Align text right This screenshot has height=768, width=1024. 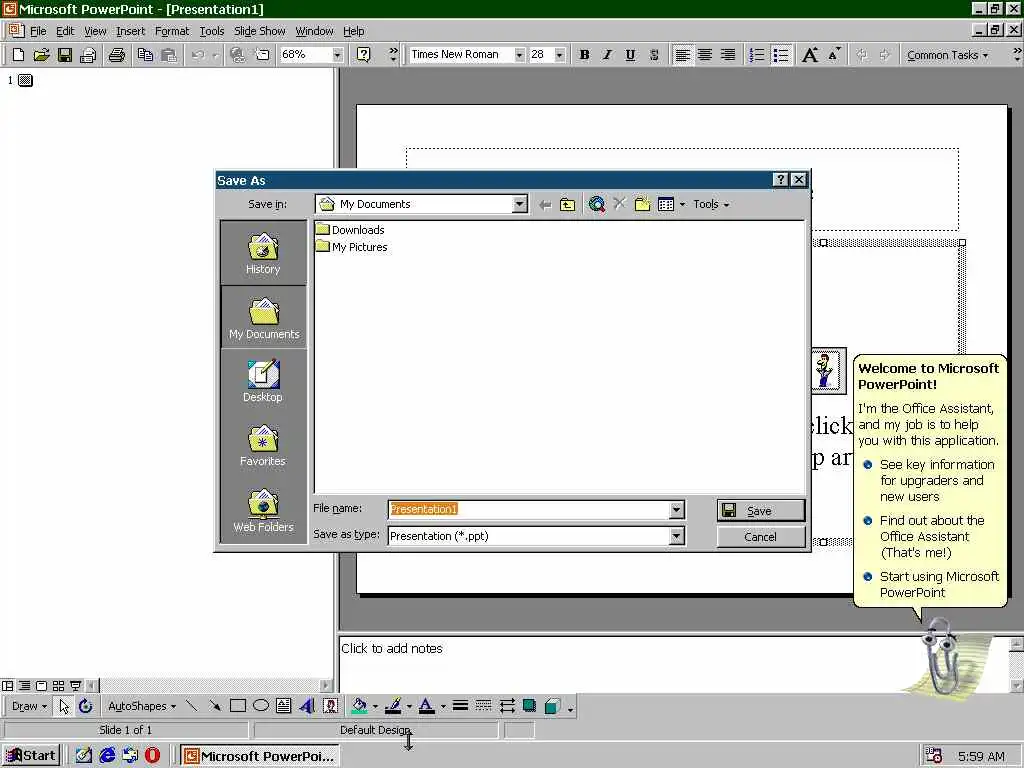[728, 55]
